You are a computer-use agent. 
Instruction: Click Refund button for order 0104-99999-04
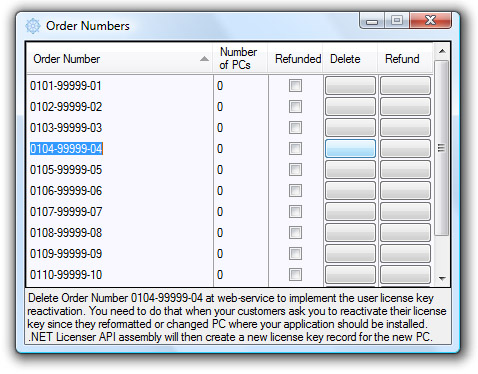tap(405, 149)
